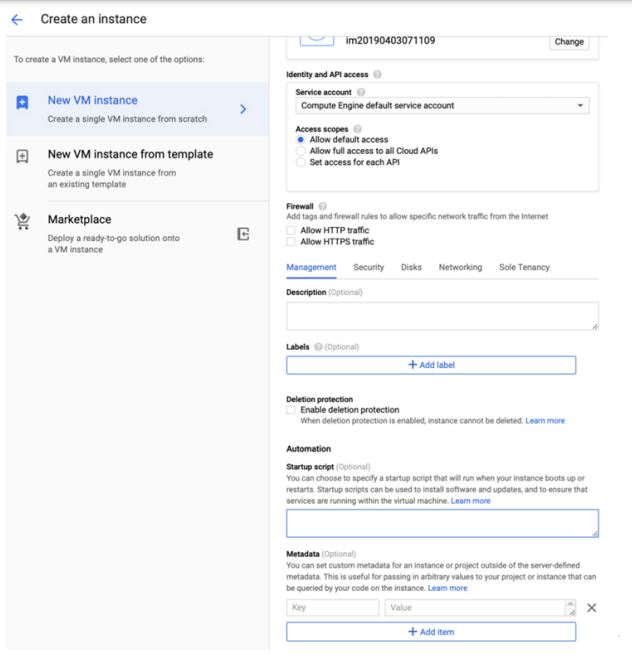Tick Enable deletion protection checkbox
632x655 pixels.
point(291,410)
